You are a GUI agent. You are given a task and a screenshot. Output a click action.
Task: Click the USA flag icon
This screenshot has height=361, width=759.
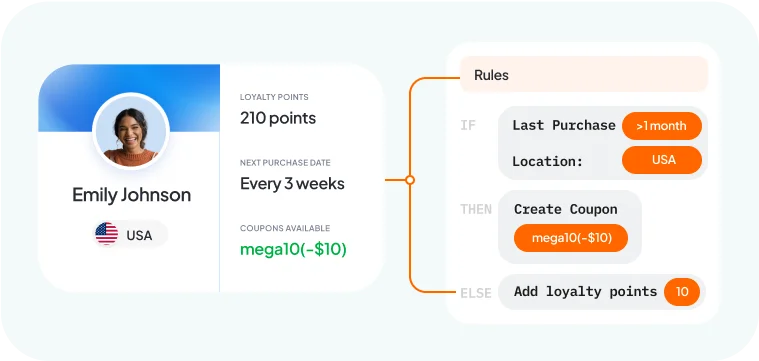coord(106,234)
